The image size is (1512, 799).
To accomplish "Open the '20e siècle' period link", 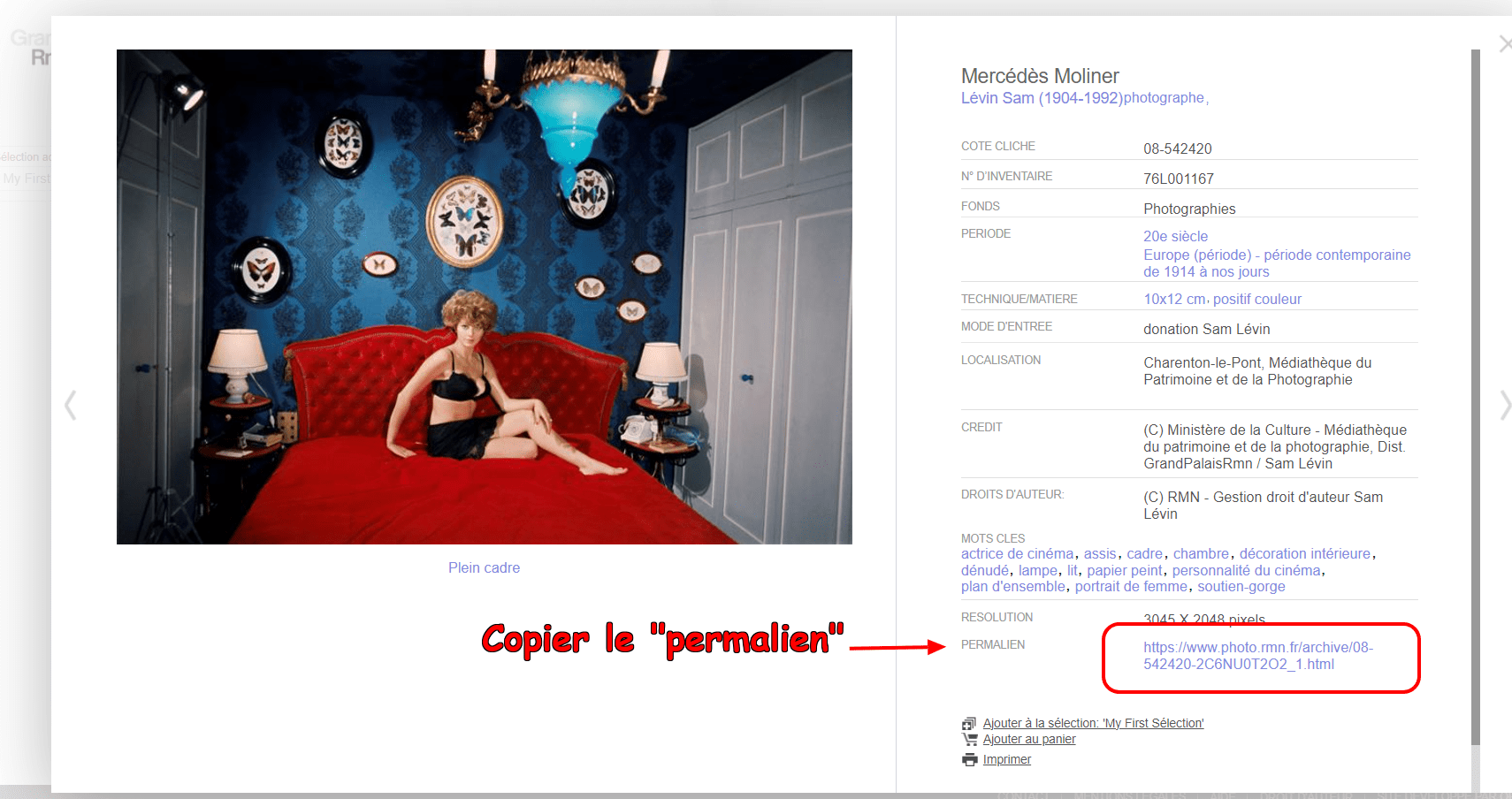I will 1175,237.
